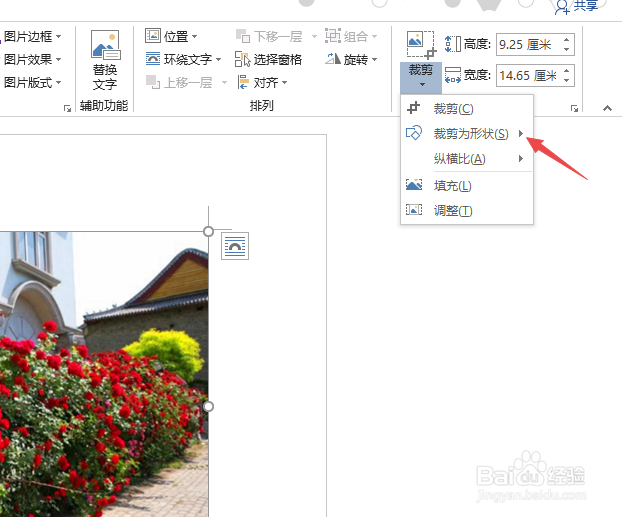Open the 对齐 align dropdown

(x=262, y=83)
